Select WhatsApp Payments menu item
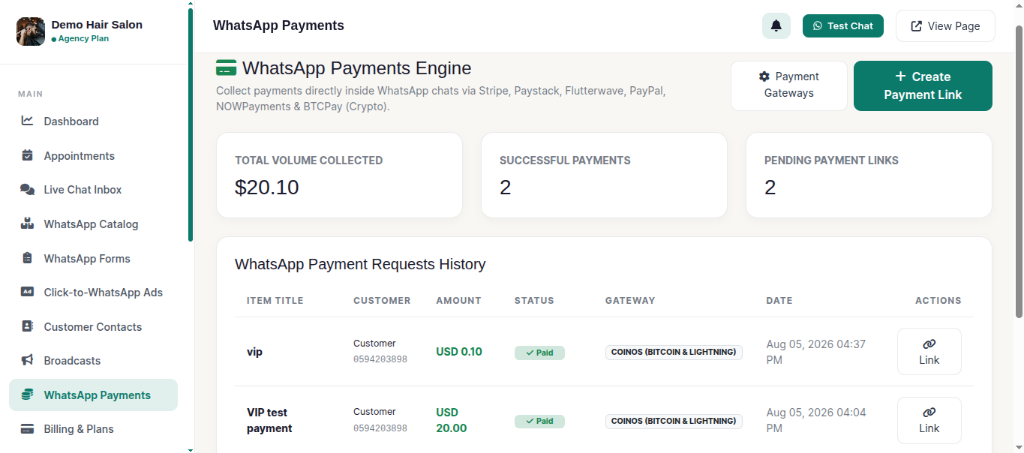Screen dimensions: 1024x453 (x=93, y=395)
